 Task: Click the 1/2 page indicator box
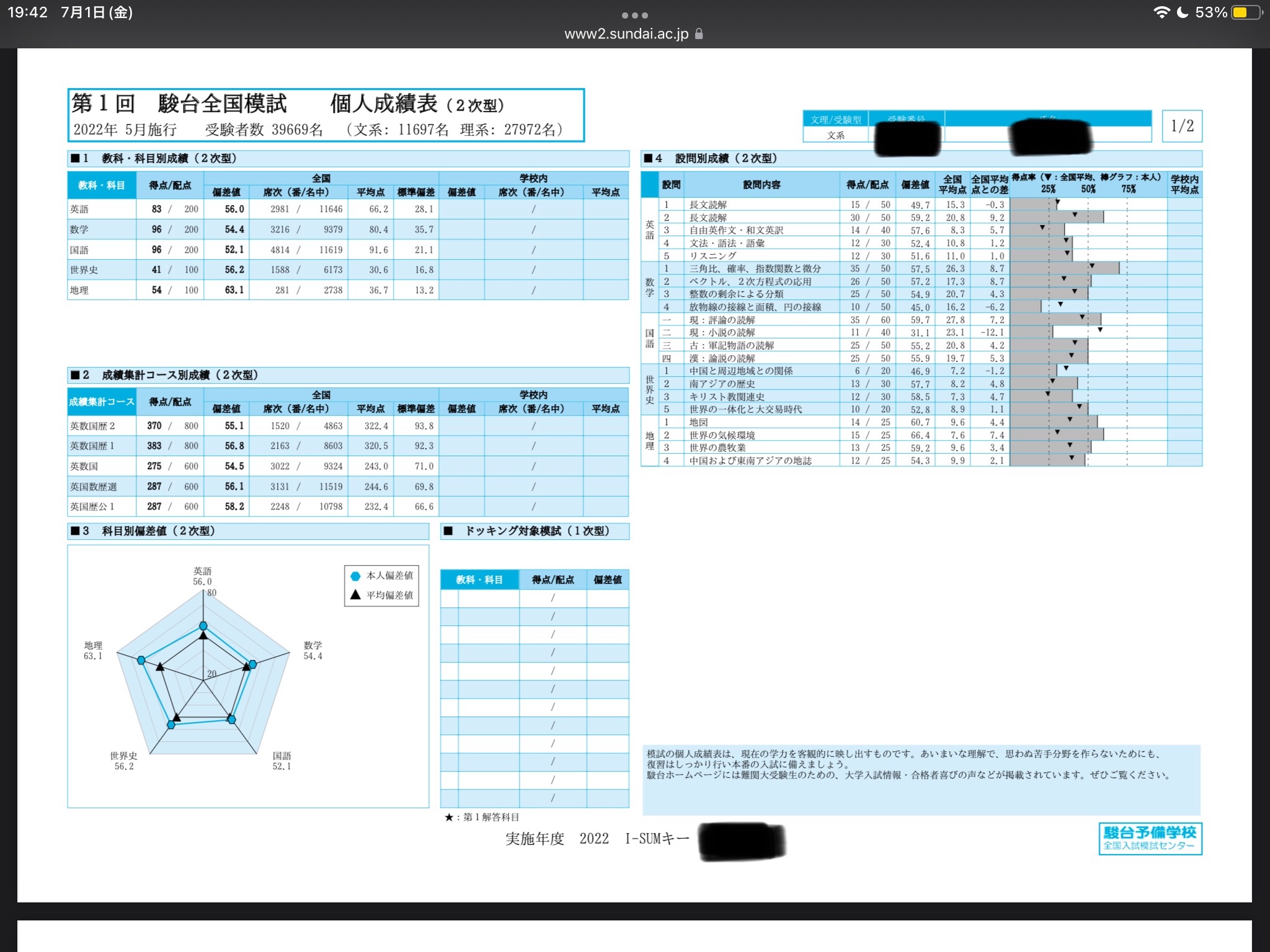tap(1182, 126)
